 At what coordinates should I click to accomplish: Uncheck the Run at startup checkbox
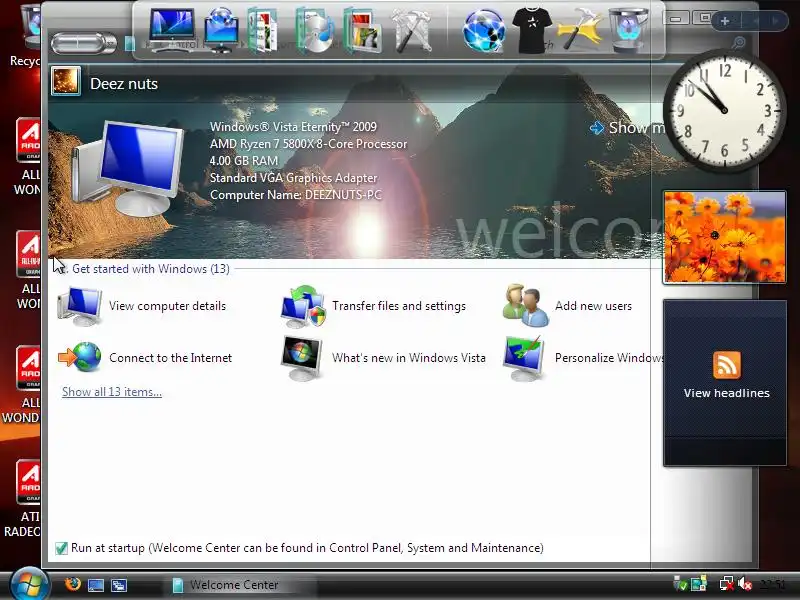[61, 548]
